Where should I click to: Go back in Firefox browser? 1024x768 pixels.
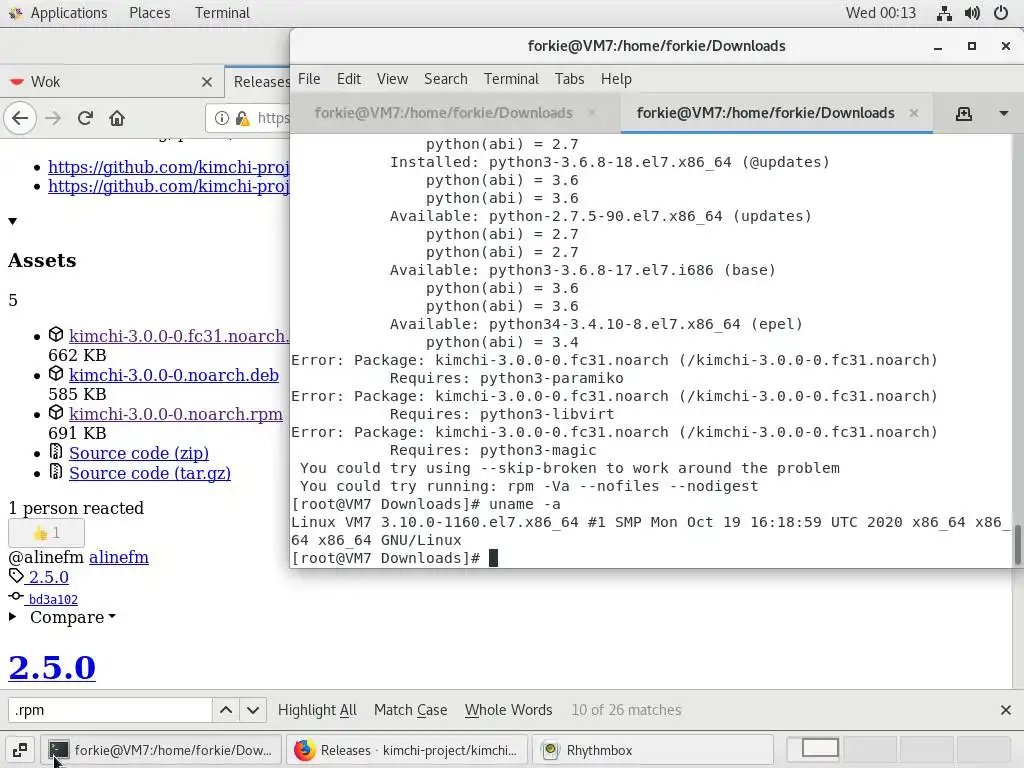coord(20,118)
